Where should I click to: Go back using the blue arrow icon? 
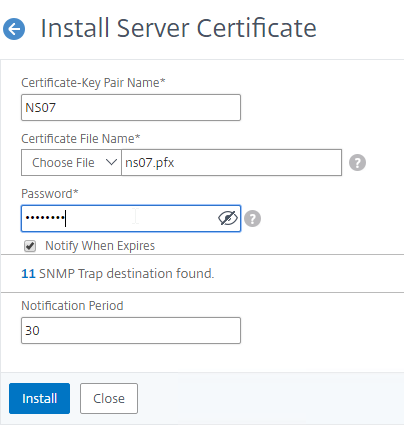[14, 29]
